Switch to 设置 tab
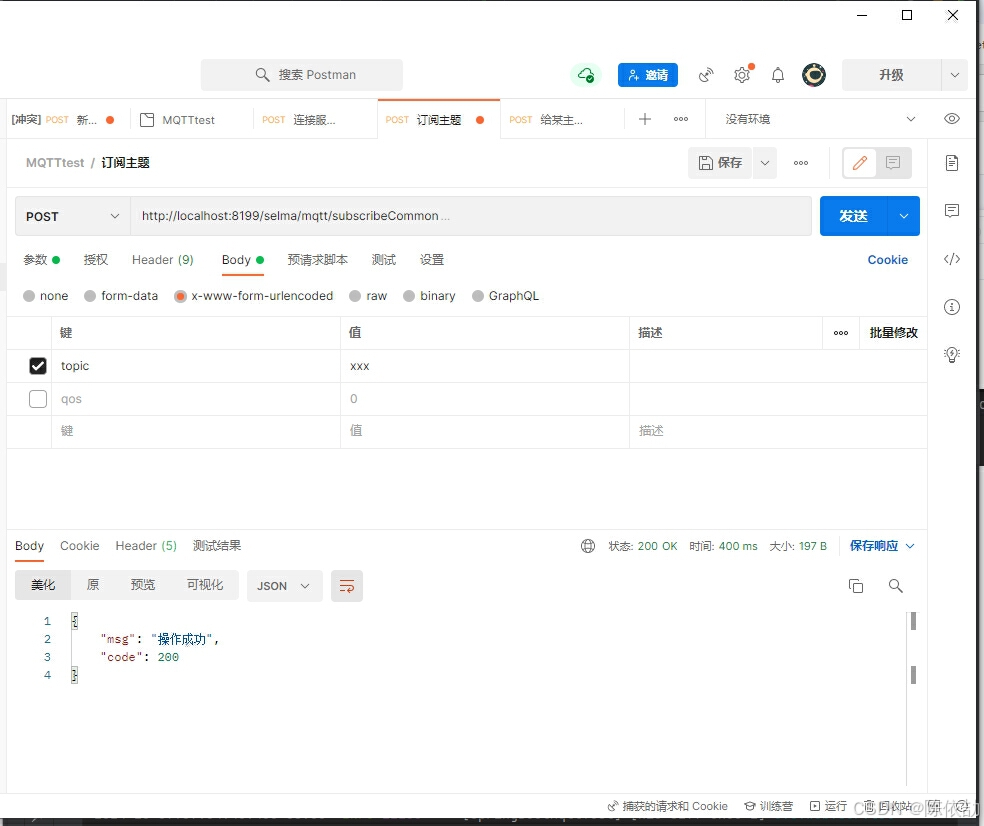The height and width of the screenshot is (826, 984). click(432, 260)
